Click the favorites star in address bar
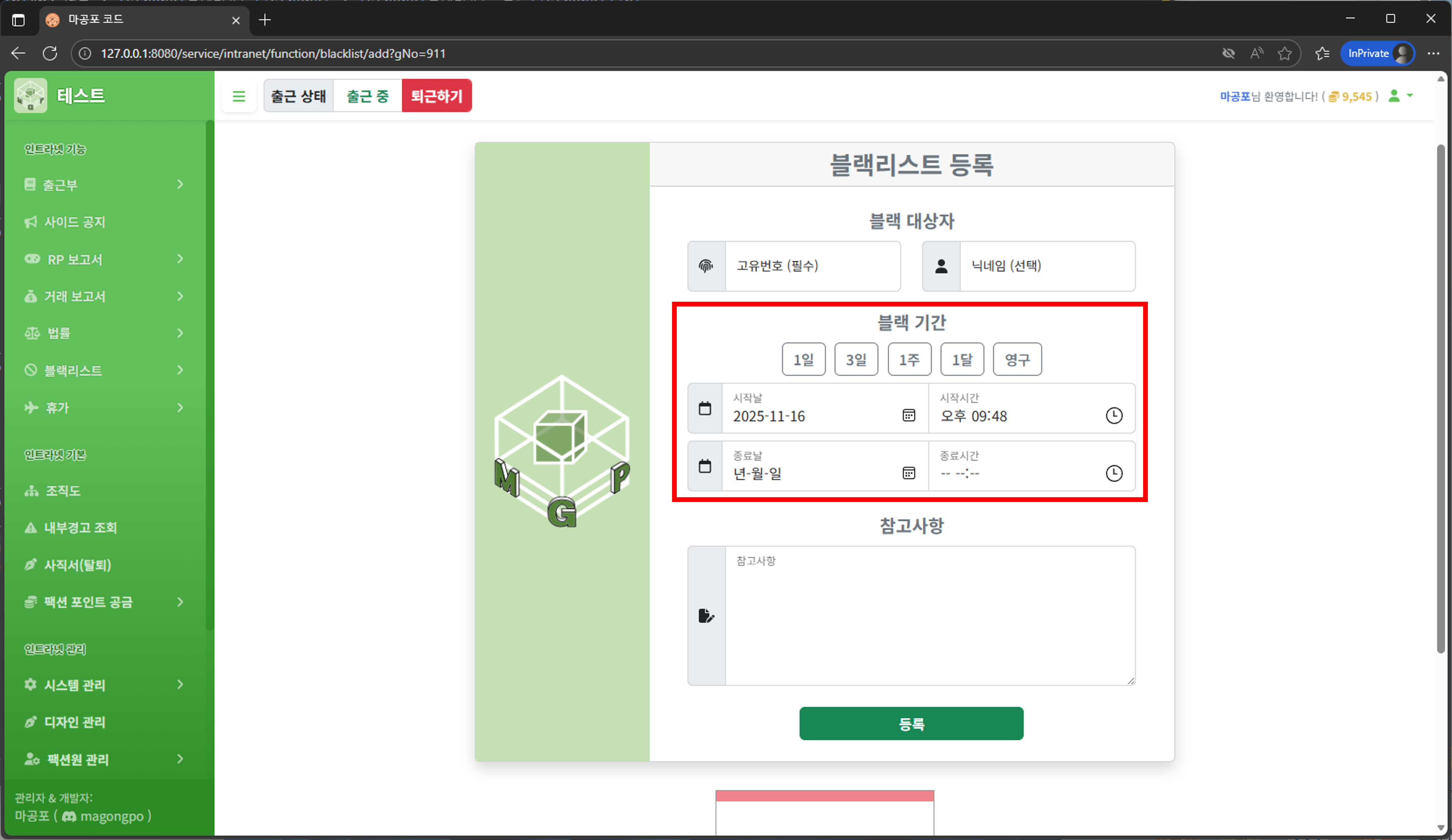 tap(1284, 54)
